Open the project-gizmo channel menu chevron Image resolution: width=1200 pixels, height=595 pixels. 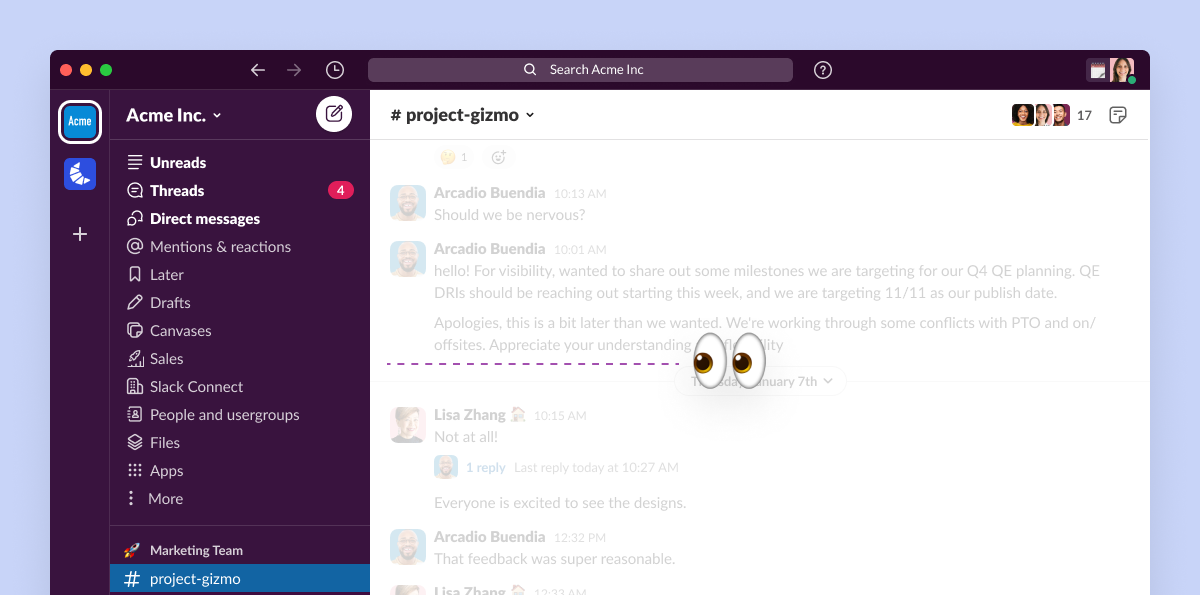pyautogui.click(x=528, y=115)
